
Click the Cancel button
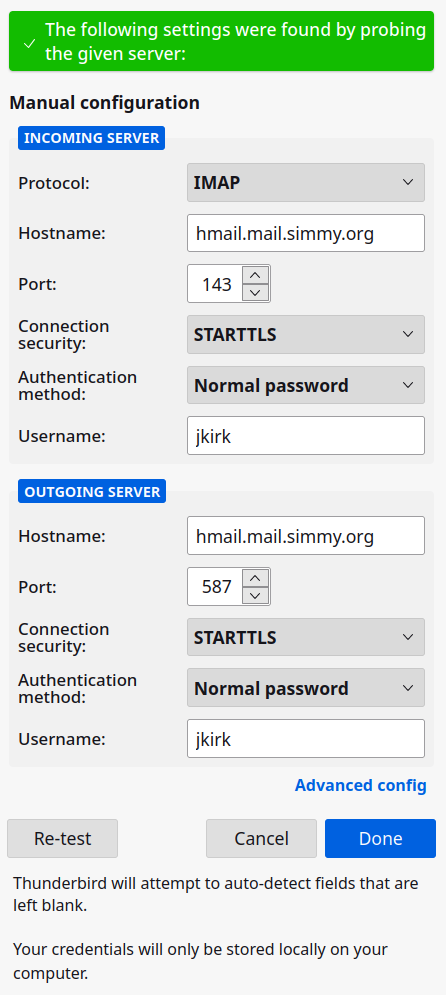(261, 839)
